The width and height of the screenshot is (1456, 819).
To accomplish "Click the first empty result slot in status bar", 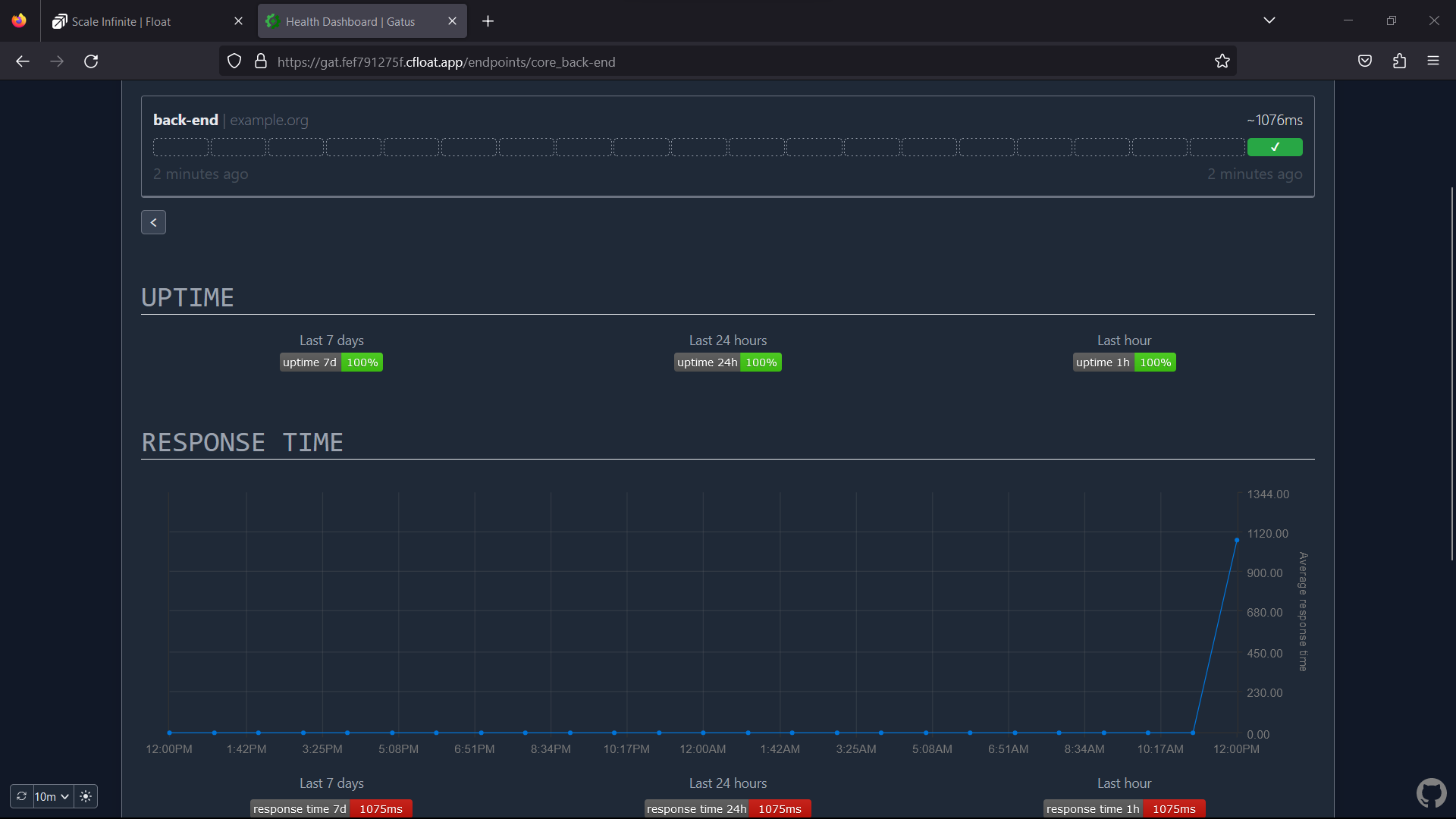I will [180, 147].
